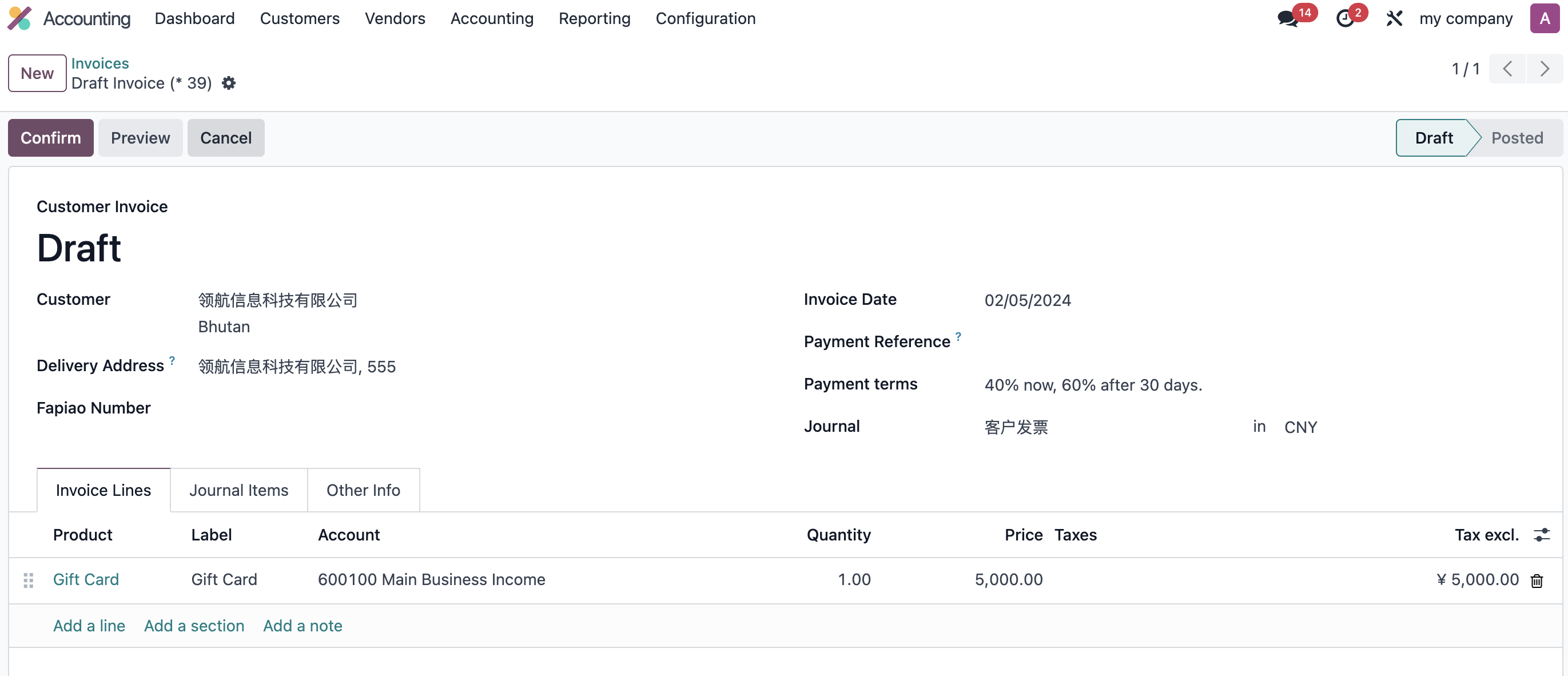Open the Gift Card product link

coord(86,579)
